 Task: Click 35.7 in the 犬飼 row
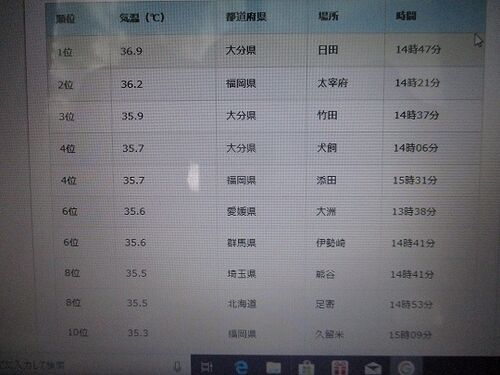coord(133,148)
